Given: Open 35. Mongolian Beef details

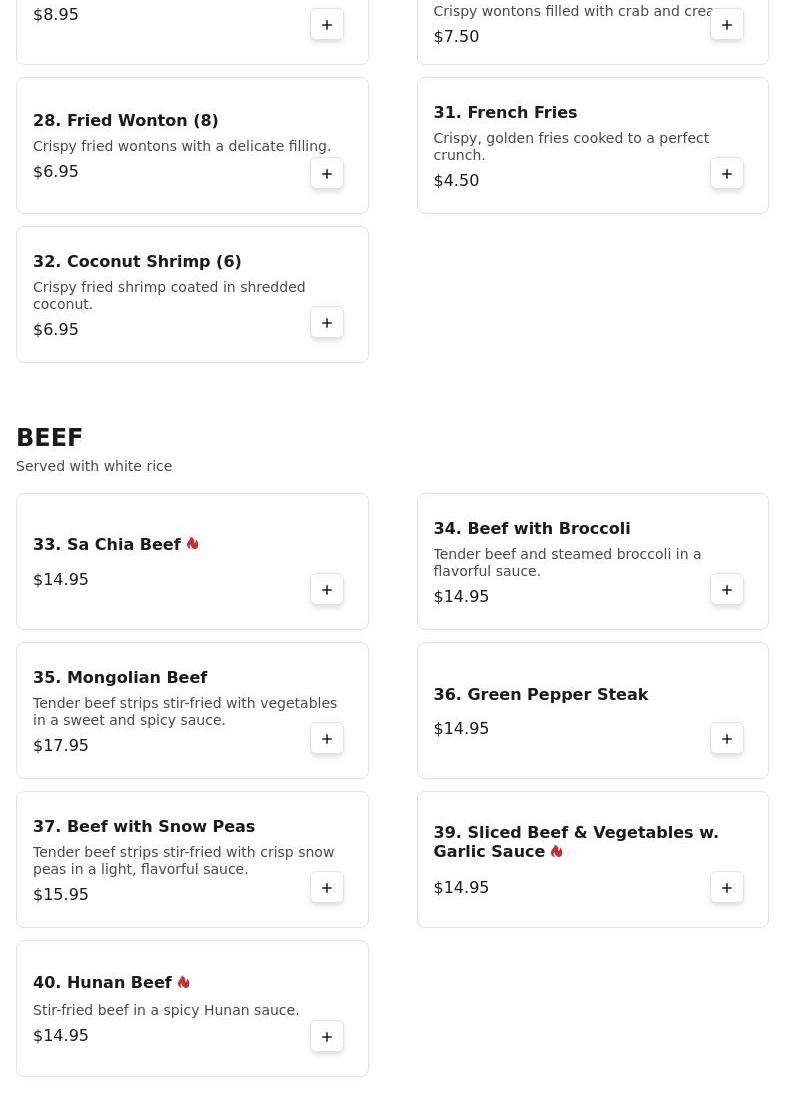Looking at the screenshot, I should (120, 678).
